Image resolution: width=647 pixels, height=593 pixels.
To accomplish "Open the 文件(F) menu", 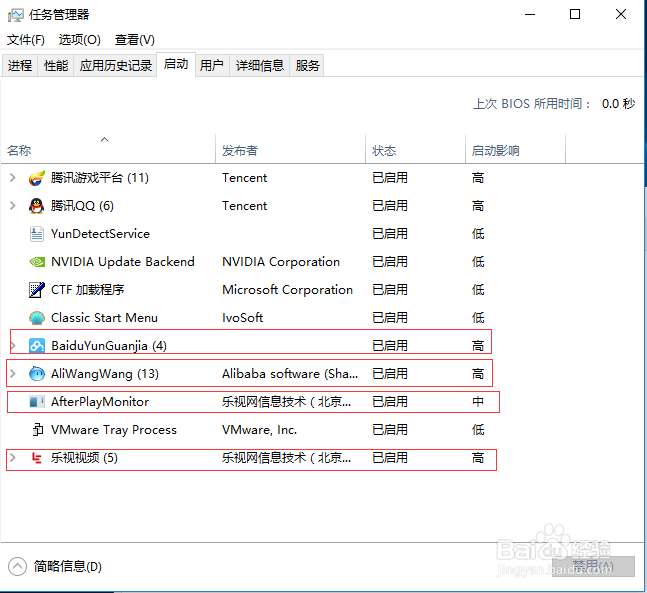I will (x=26, y=40).
